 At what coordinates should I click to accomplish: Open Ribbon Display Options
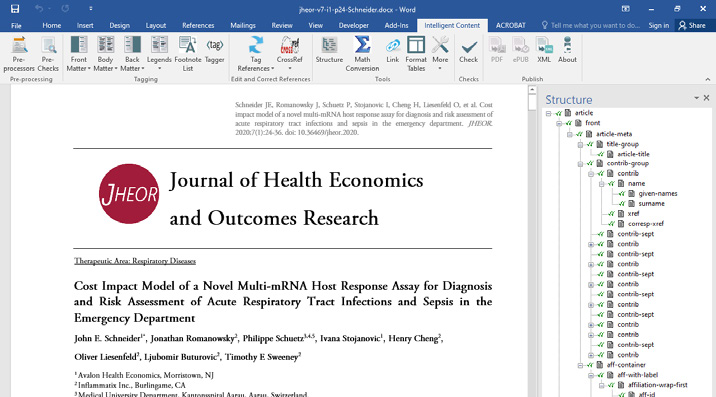coord(626,9)
